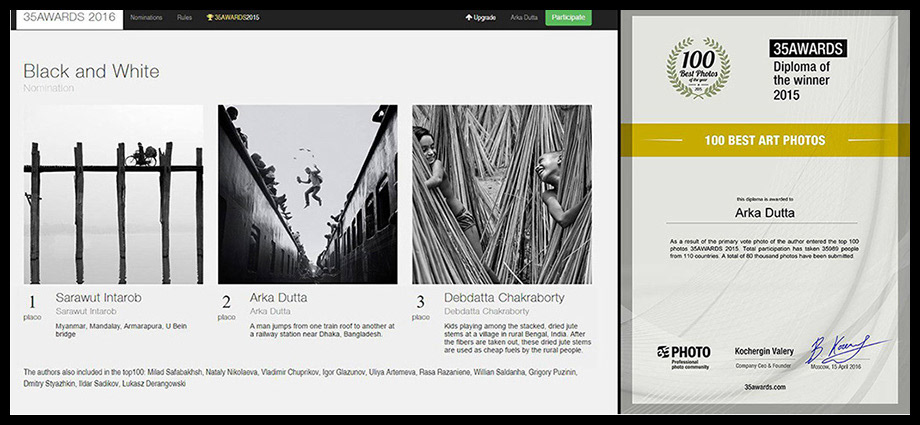Click the Arka Dutta title heading
Viewport: 920px width, 425px height.
(278, 298)
